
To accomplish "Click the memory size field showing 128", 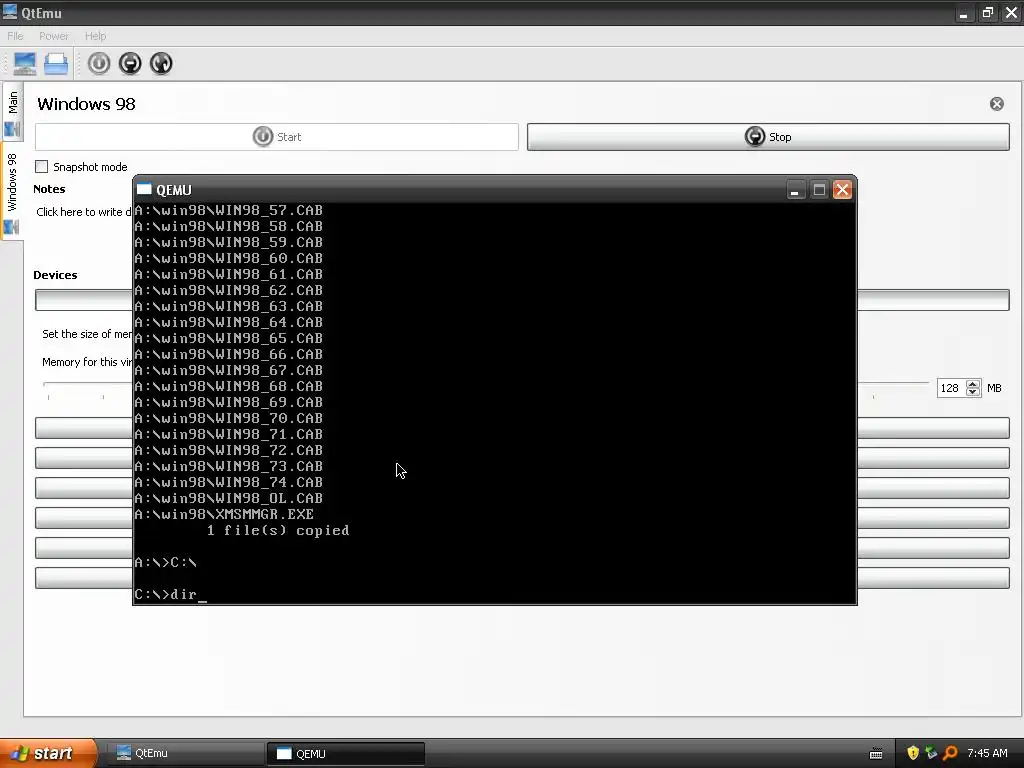I will (951, 388).
